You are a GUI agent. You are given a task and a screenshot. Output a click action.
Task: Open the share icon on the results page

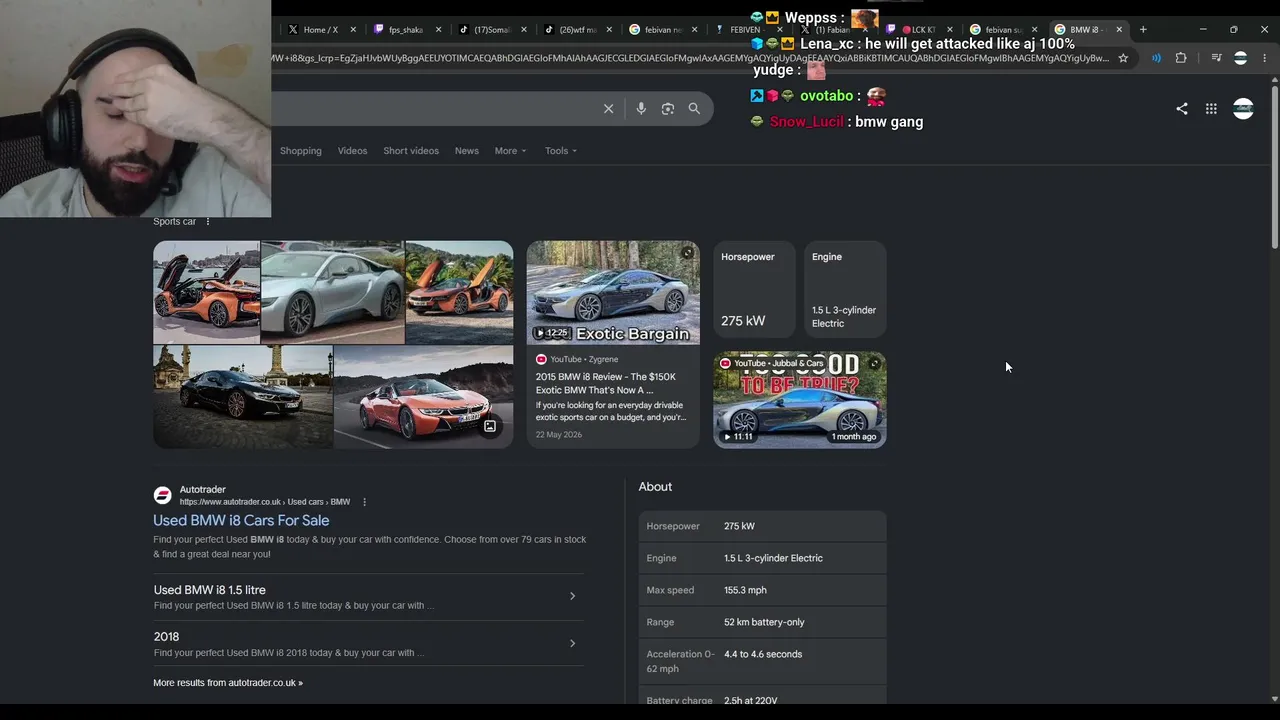point(1182,109)
